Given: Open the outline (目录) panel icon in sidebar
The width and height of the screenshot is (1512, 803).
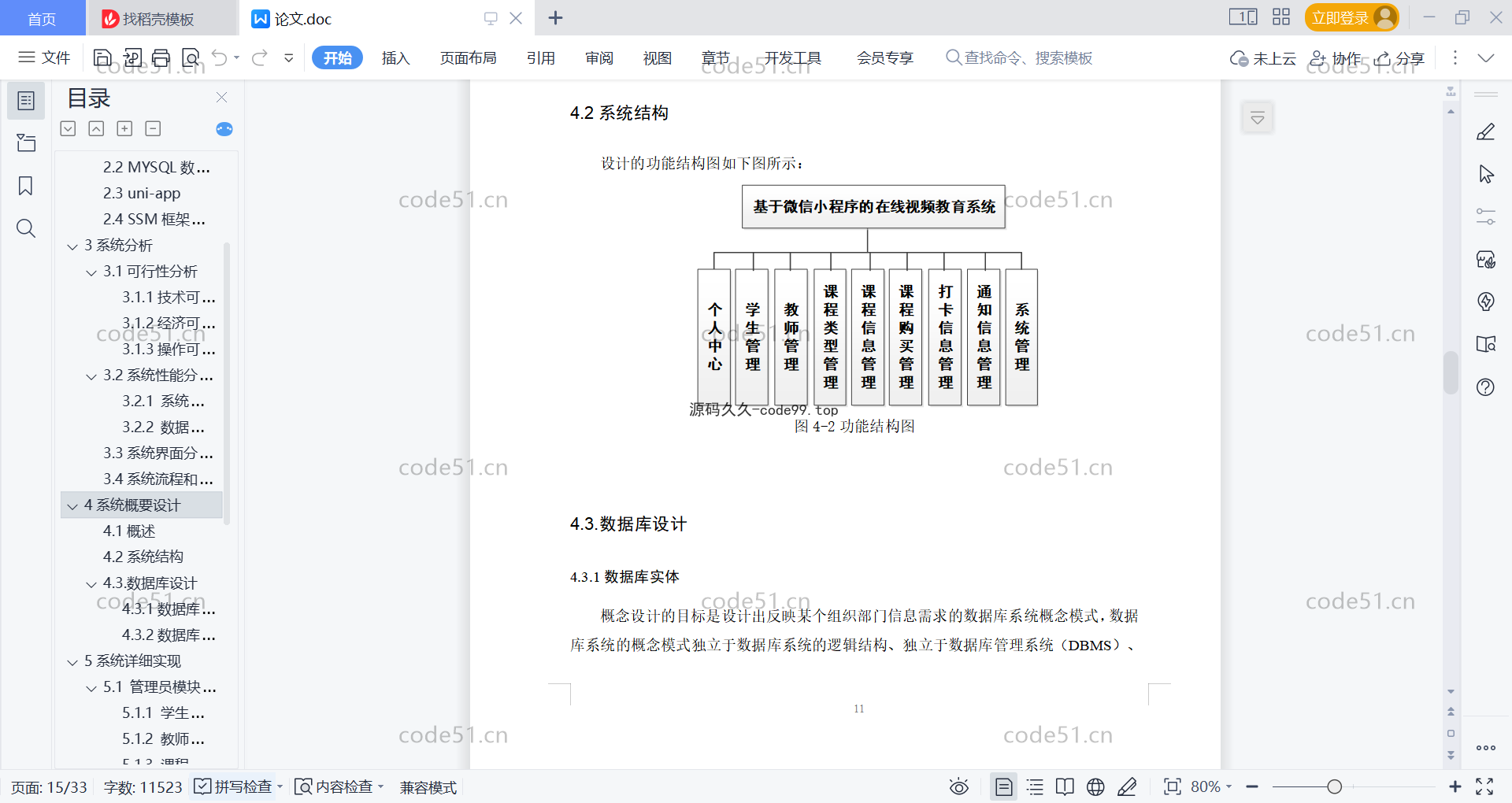Looking at the screenshot, I should [x=26, y=101].
